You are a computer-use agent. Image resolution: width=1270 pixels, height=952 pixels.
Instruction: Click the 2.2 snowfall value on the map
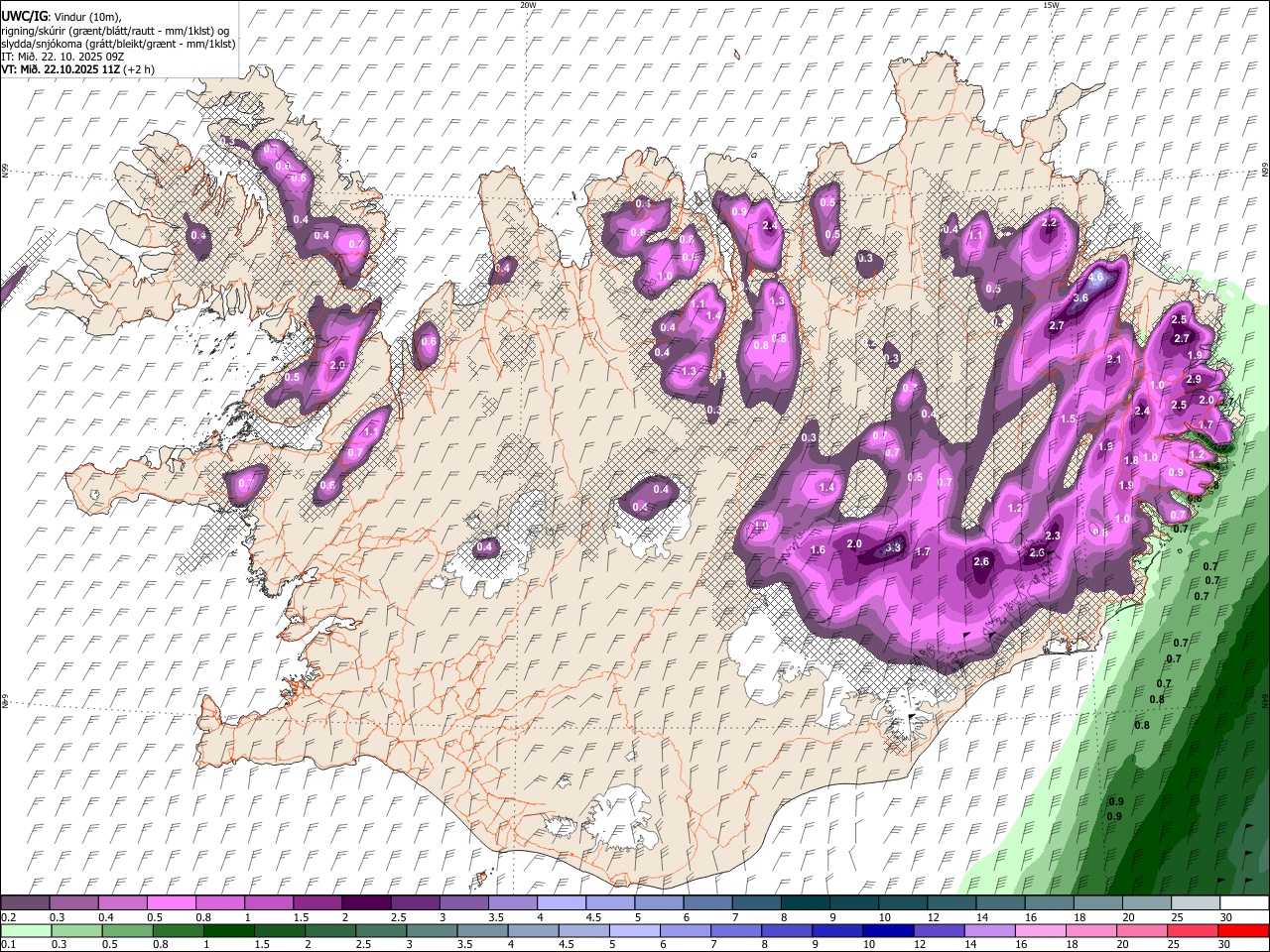coord(1050,223)
